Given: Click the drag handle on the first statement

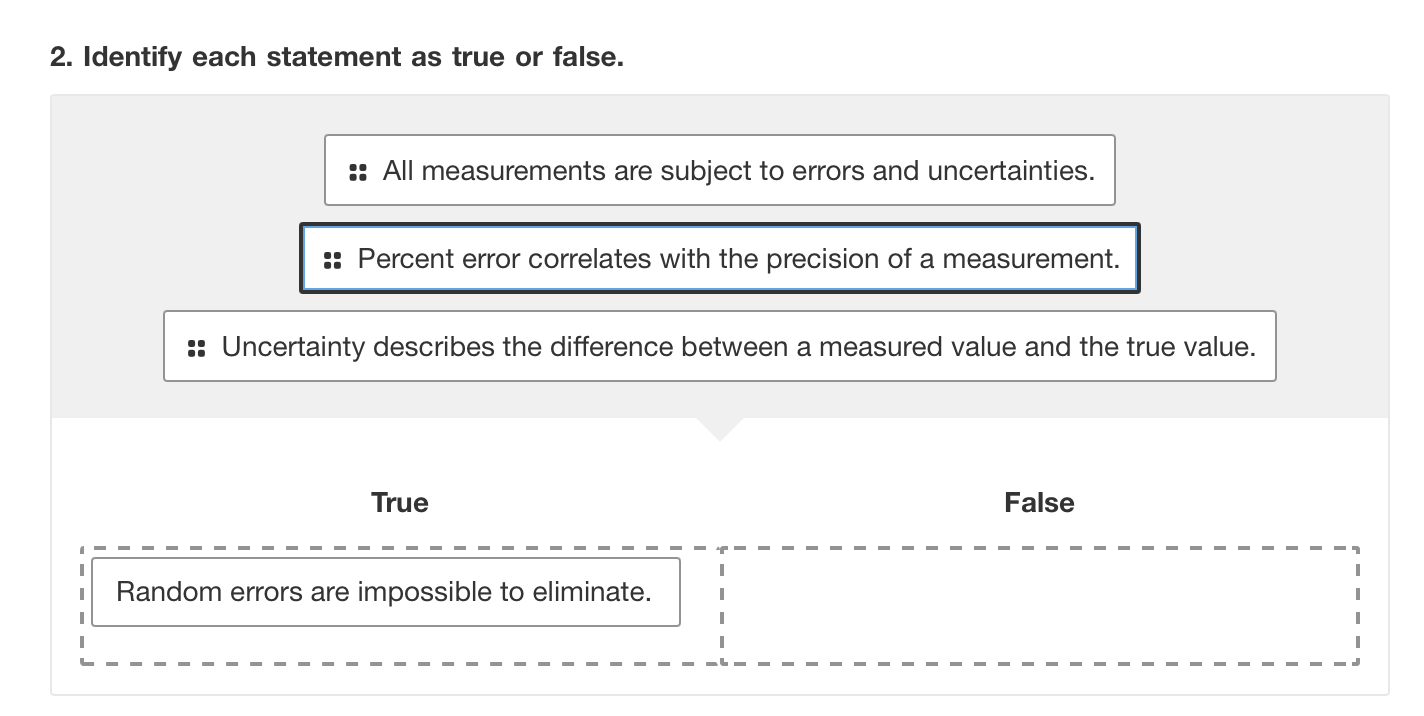Looking at the screenshot, I should tap(357, 170).
